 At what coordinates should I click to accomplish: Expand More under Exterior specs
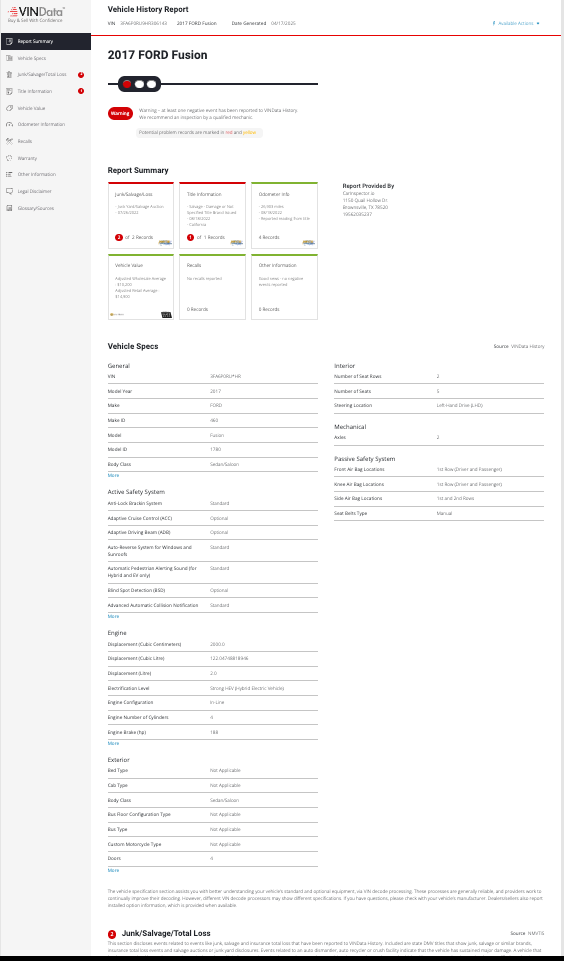pyautogui.click(x=113, y=870)
